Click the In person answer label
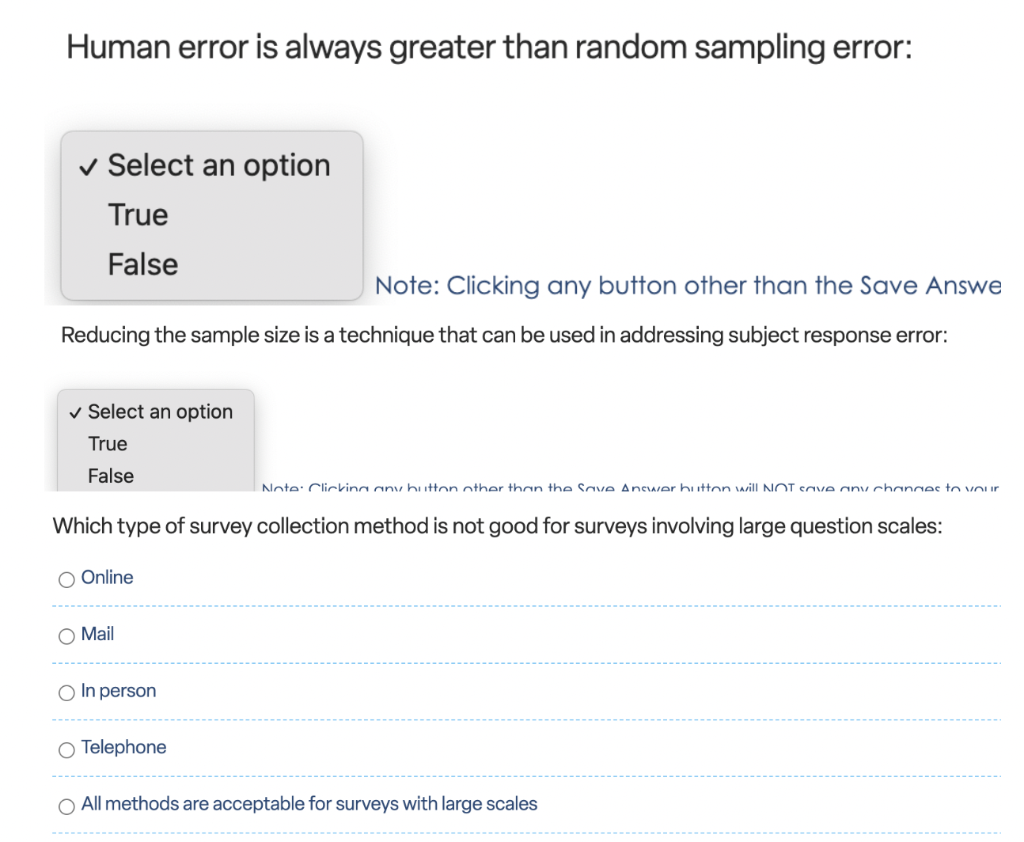This screenshot has width=1024, height=842. [117, 690]
